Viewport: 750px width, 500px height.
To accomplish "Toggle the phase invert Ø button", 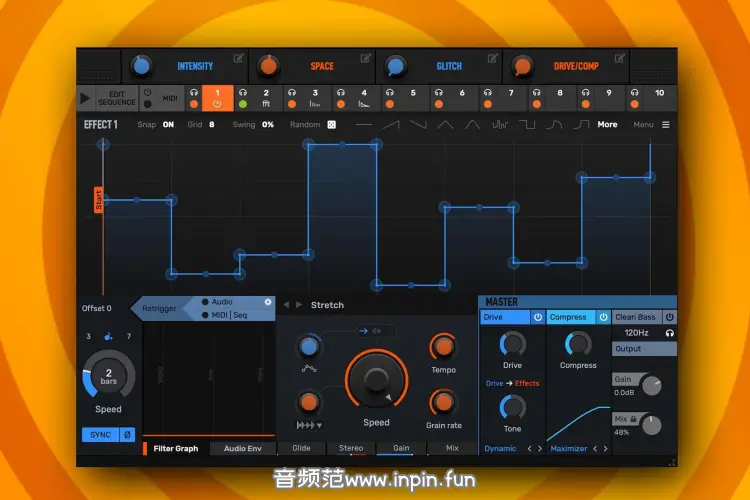I will pos(127,434).
